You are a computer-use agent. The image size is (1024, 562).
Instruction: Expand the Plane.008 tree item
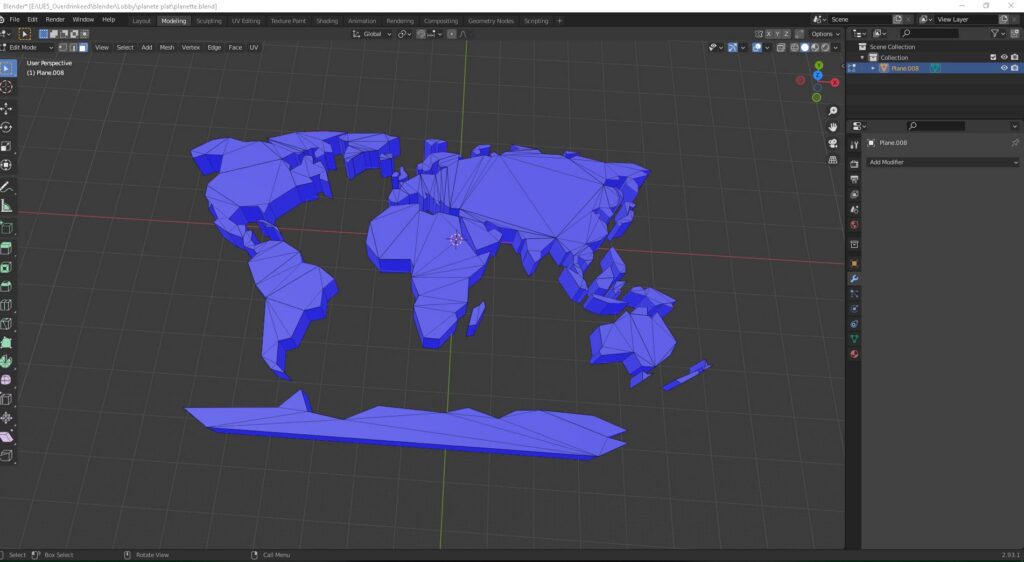[x=872, y=68]
